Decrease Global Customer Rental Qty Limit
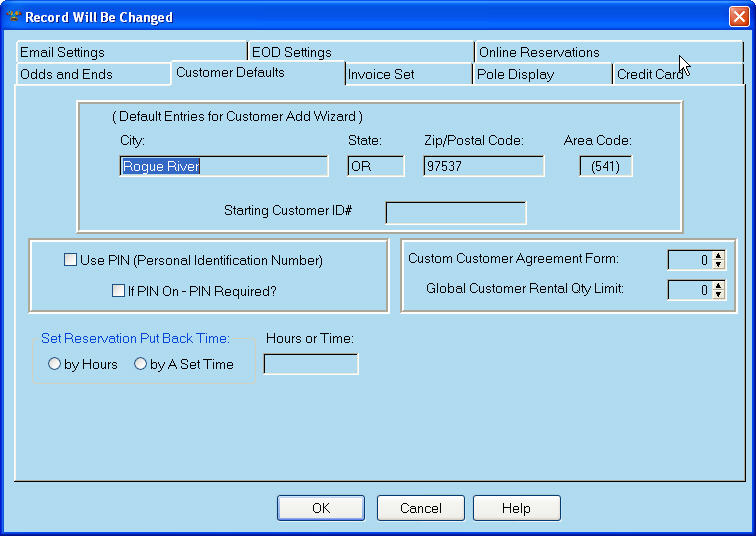The width and height of the screenshot is (756, 536). (718, 295)
